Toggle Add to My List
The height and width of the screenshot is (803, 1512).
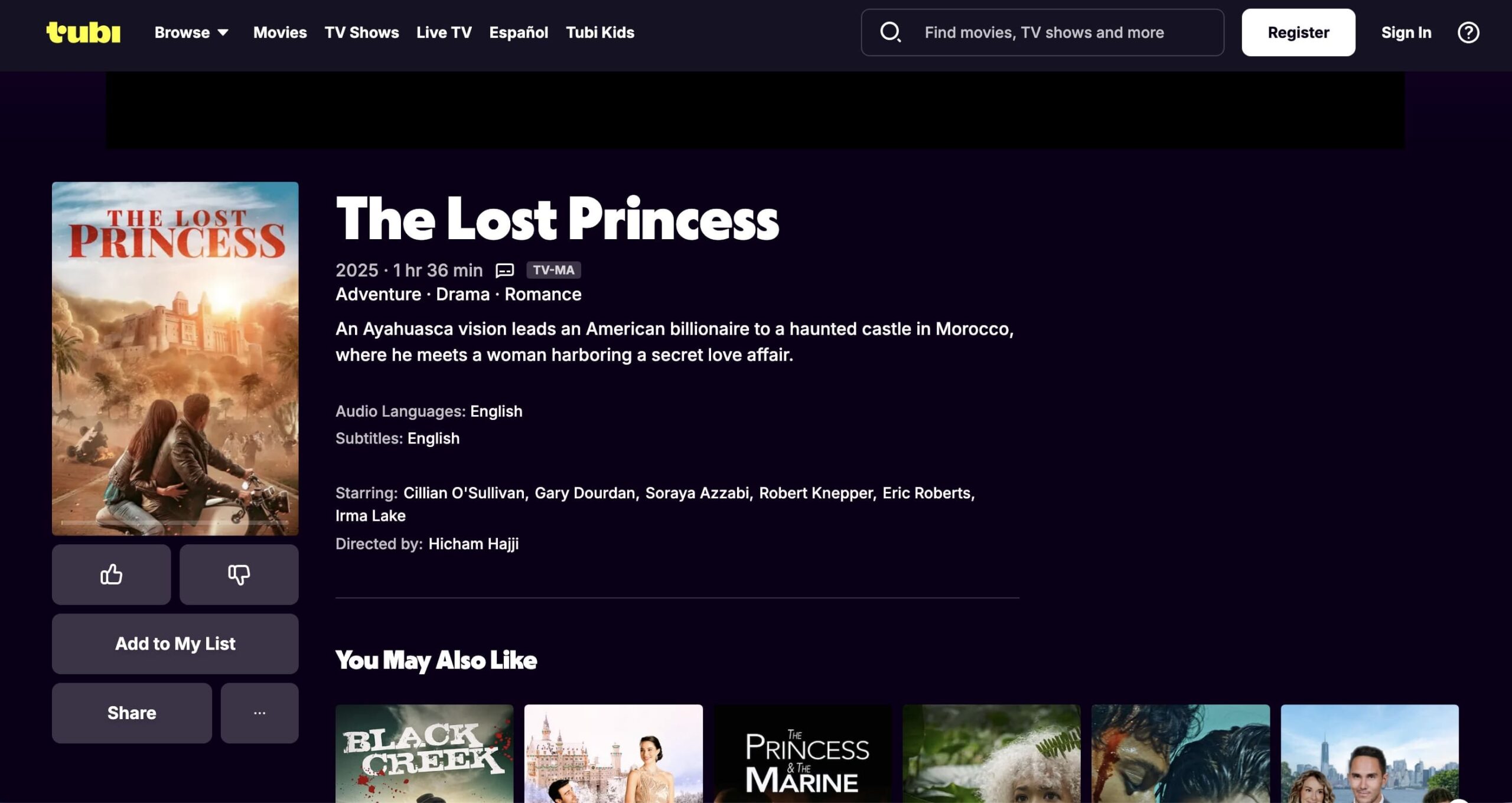pyautogui.click(x=175, y=644)
